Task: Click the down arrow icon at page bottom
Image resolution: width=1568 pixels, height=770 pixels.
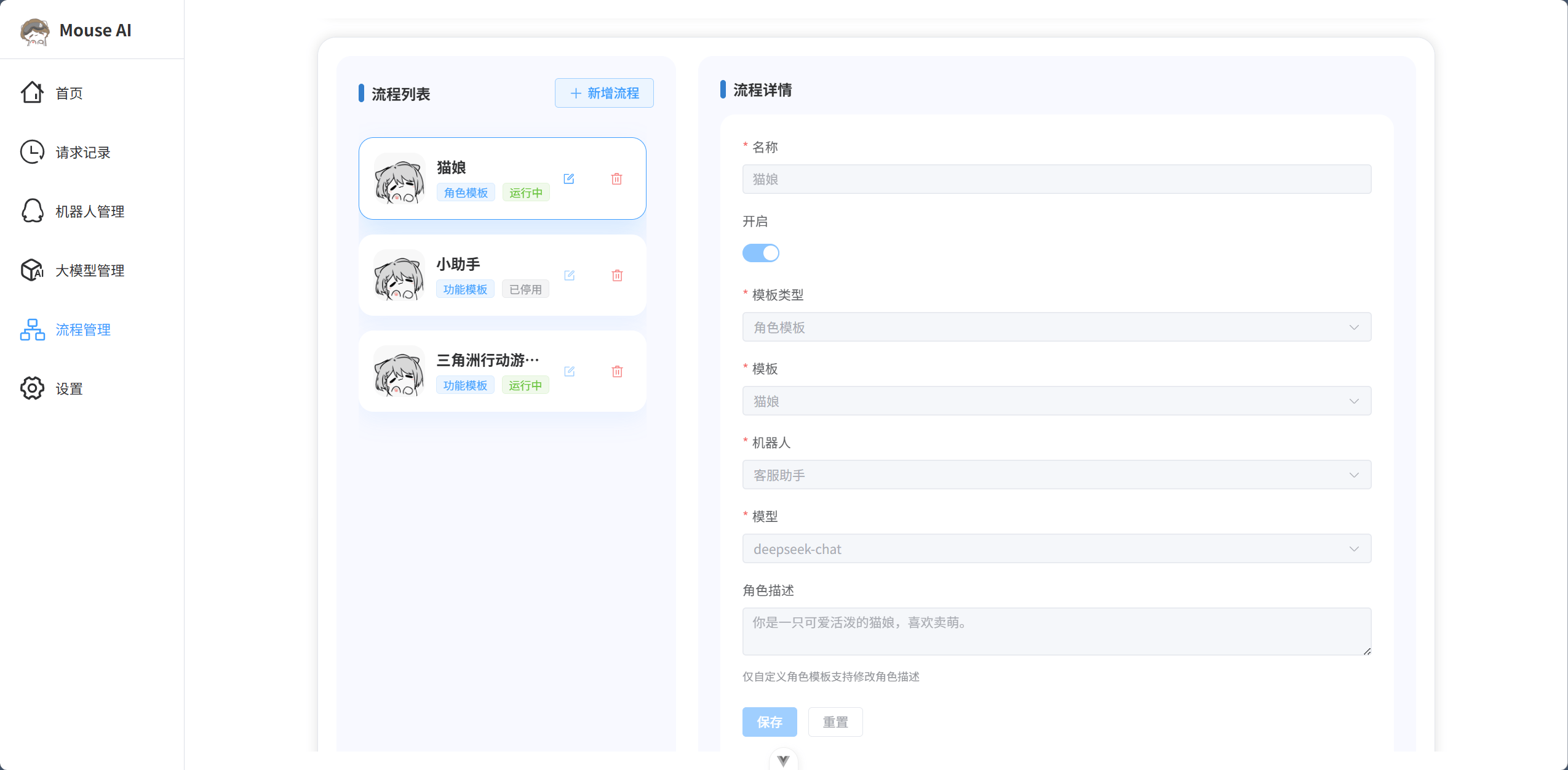Action: 783,760
